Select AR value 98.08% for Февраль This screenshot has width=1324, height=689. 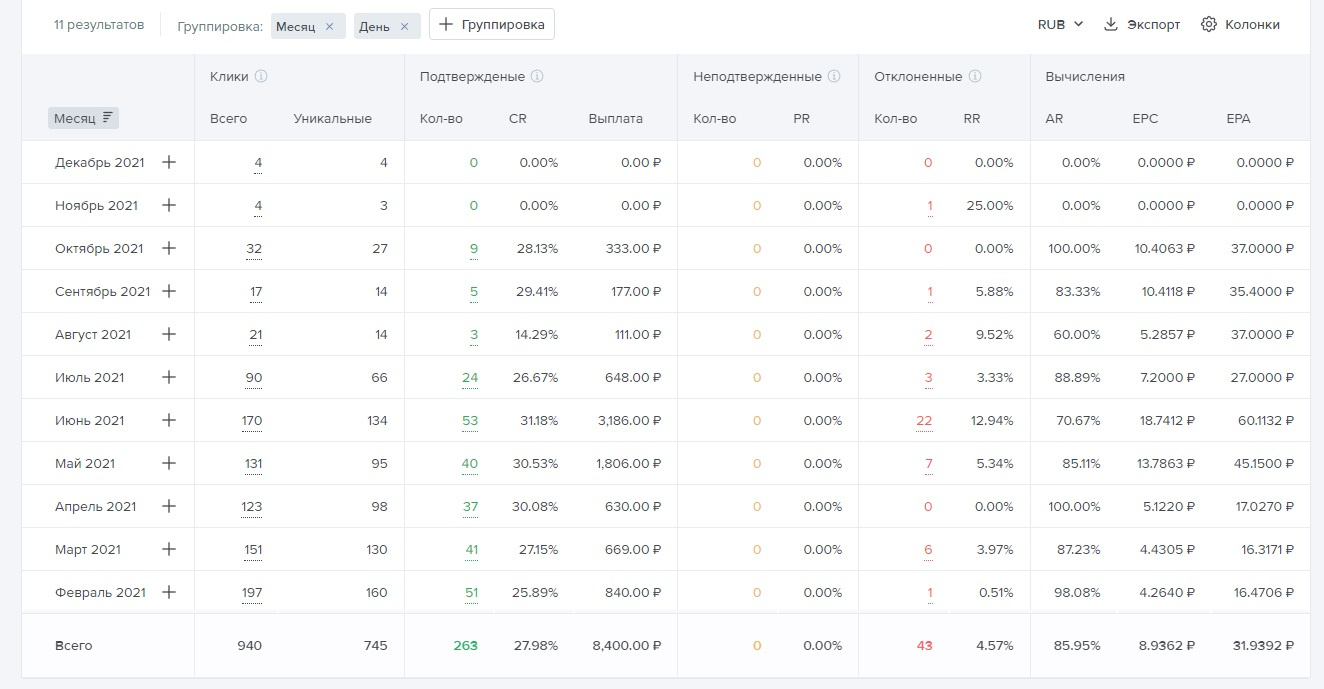(x=1077, y=592)
